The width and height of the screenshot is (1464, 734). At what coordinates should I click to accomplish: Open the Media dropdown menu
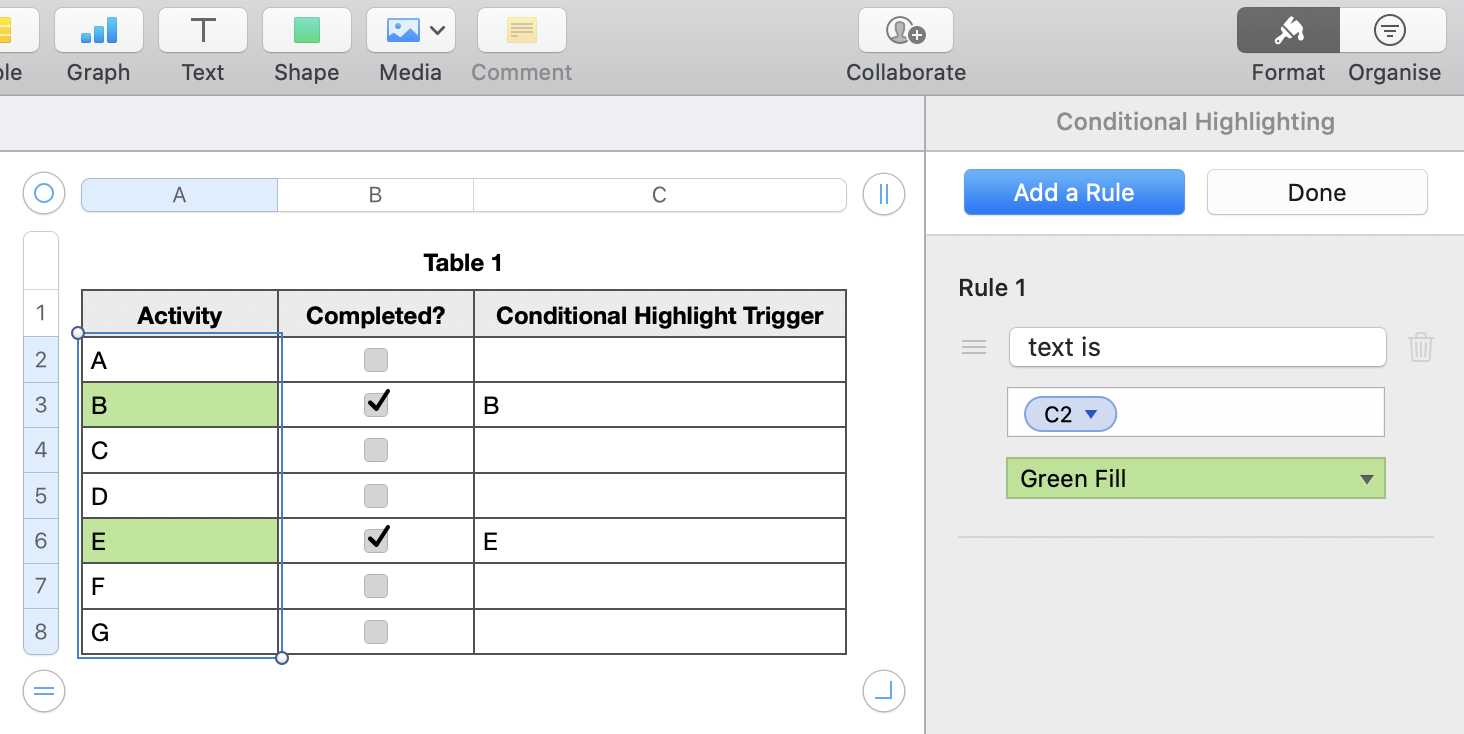tap(411, 31)
